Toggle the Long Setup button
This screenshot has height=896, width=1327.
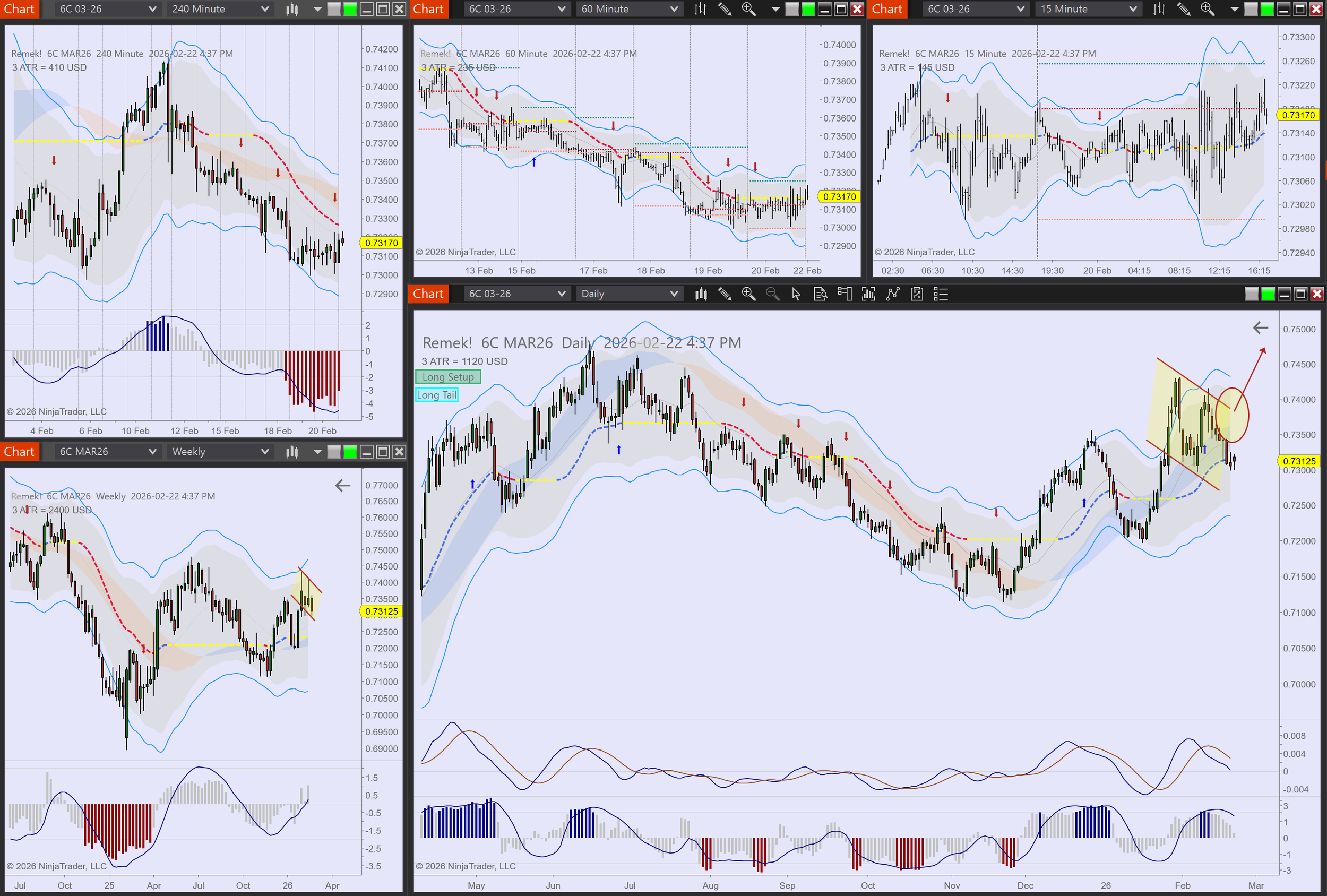pos(447,377)
